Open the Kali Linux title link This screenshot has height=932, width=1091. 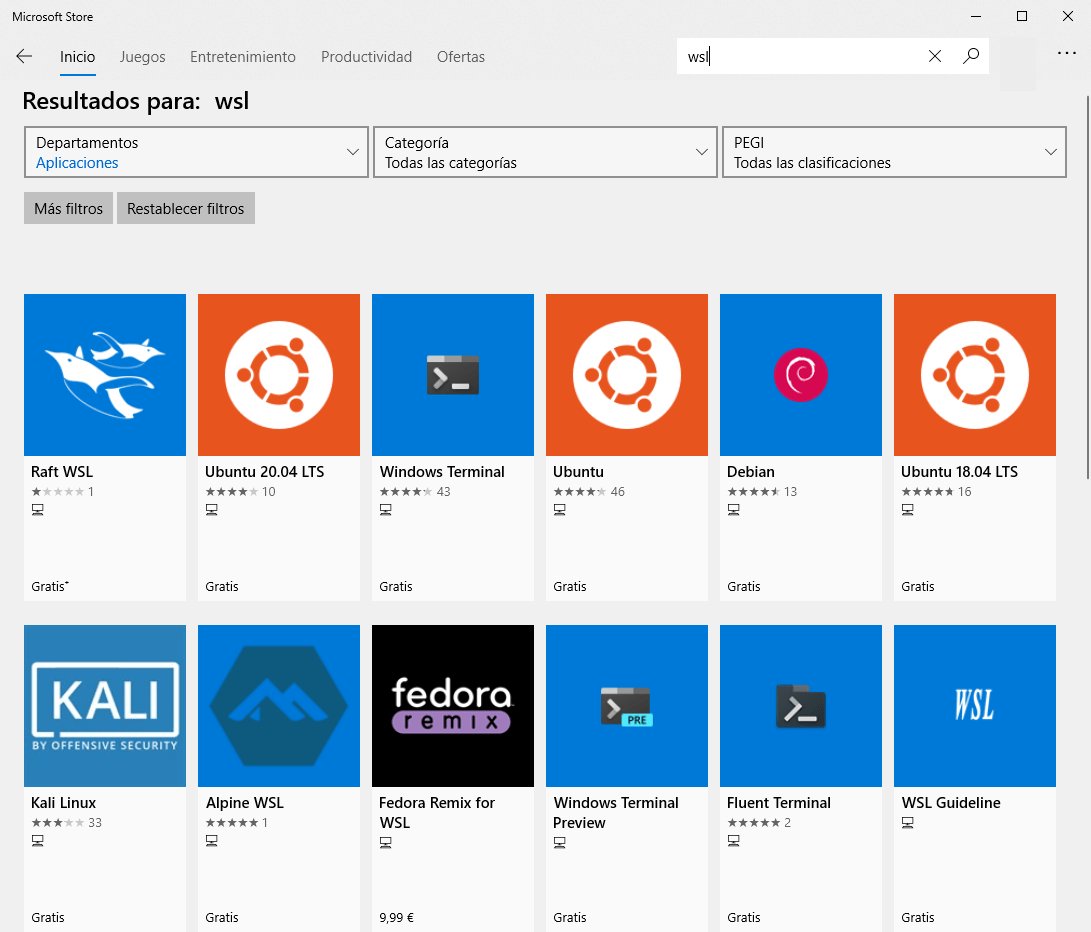(x=63, y=803)
